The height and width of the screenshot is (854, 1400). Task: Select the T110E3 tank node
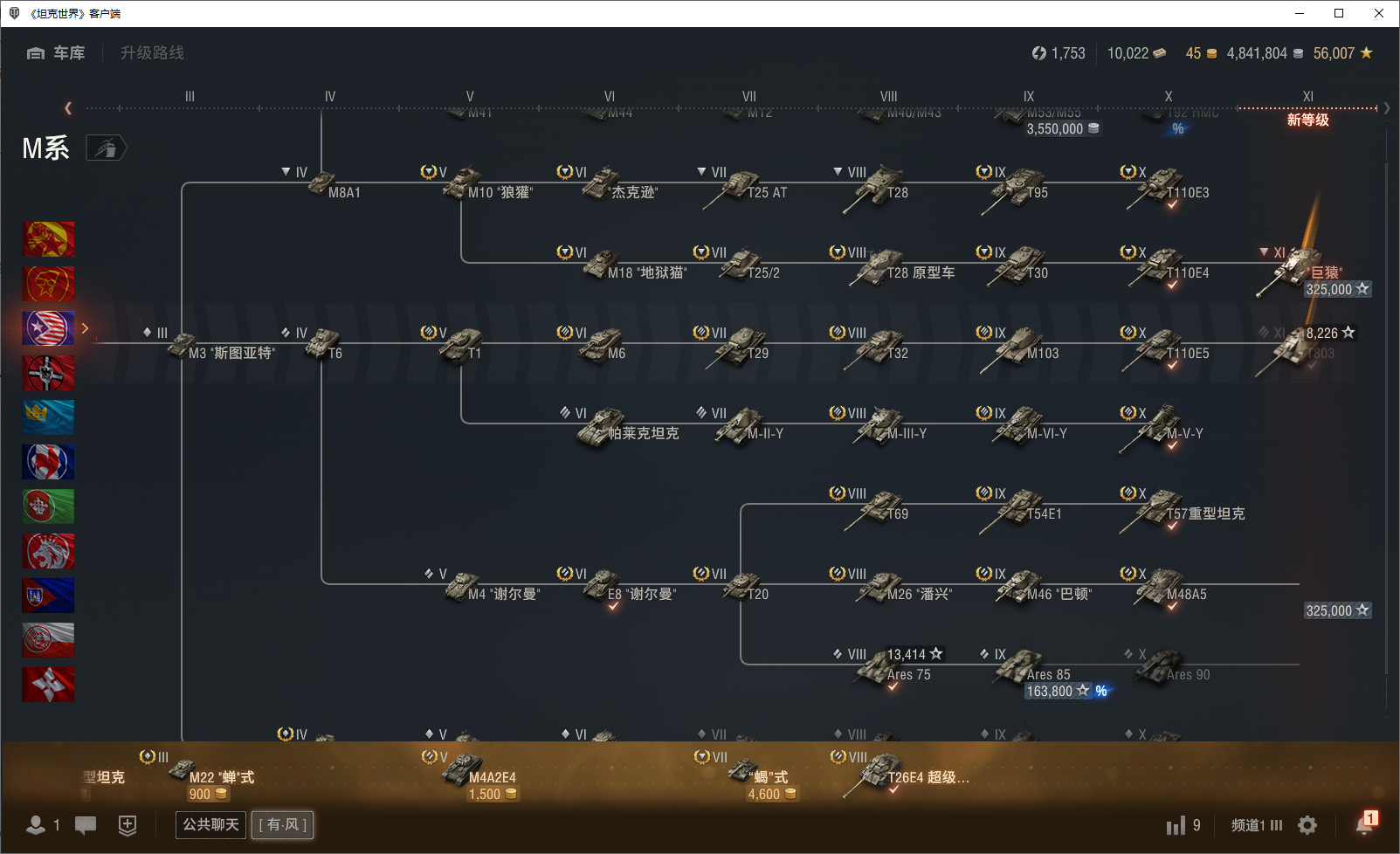tap(1165, 189)
